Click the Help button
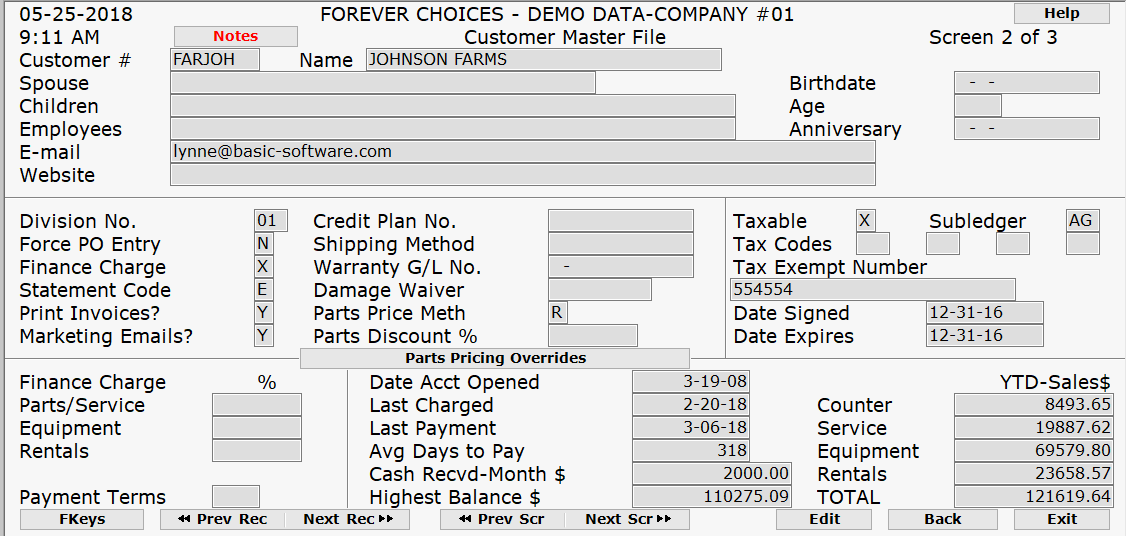The image size is (1126, 536). tap(1061, 14)
